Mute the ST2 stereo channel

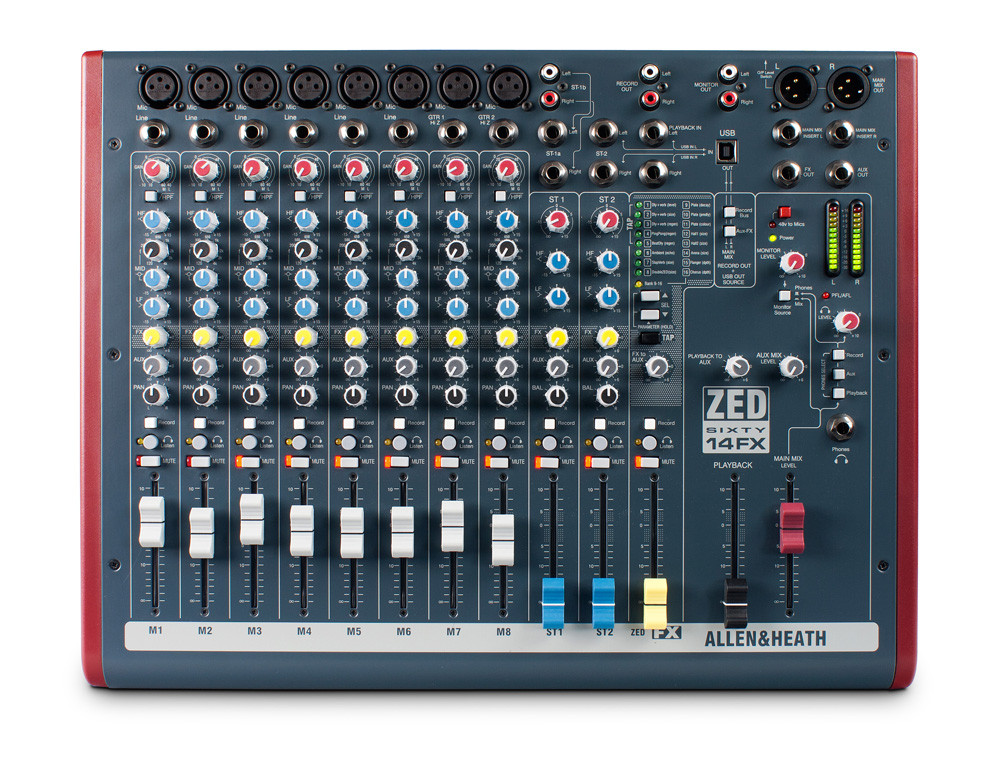click(598, 461)
